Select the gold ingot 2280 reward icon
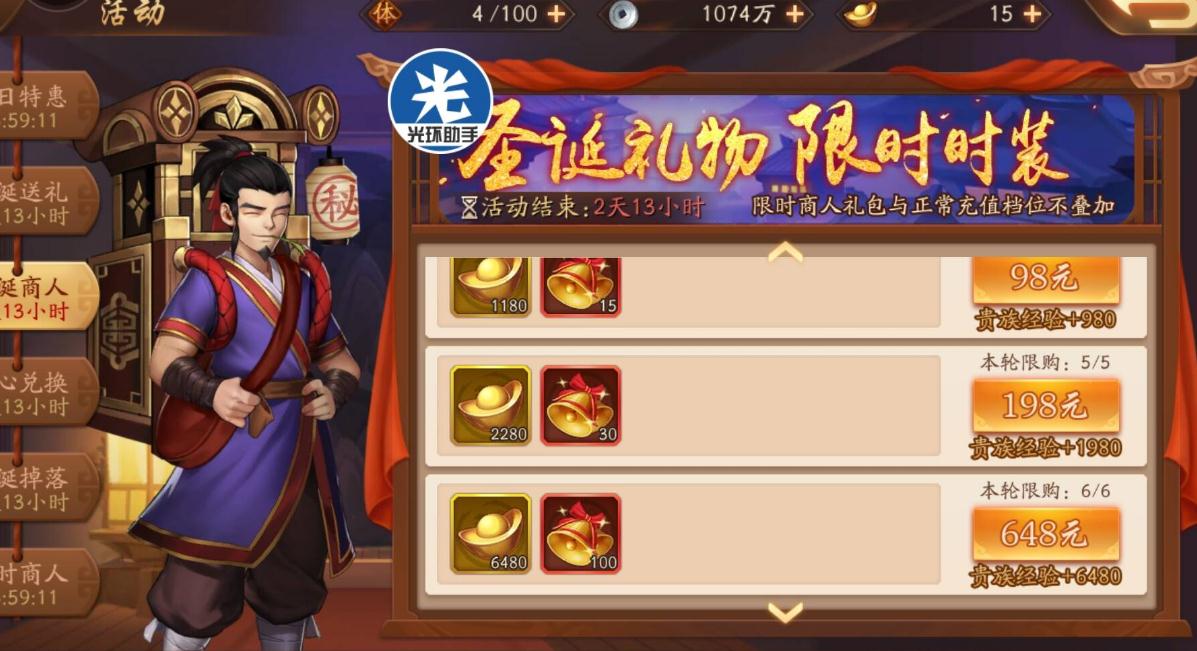Viewport: 1197px width, 651px height. point(490,405)
